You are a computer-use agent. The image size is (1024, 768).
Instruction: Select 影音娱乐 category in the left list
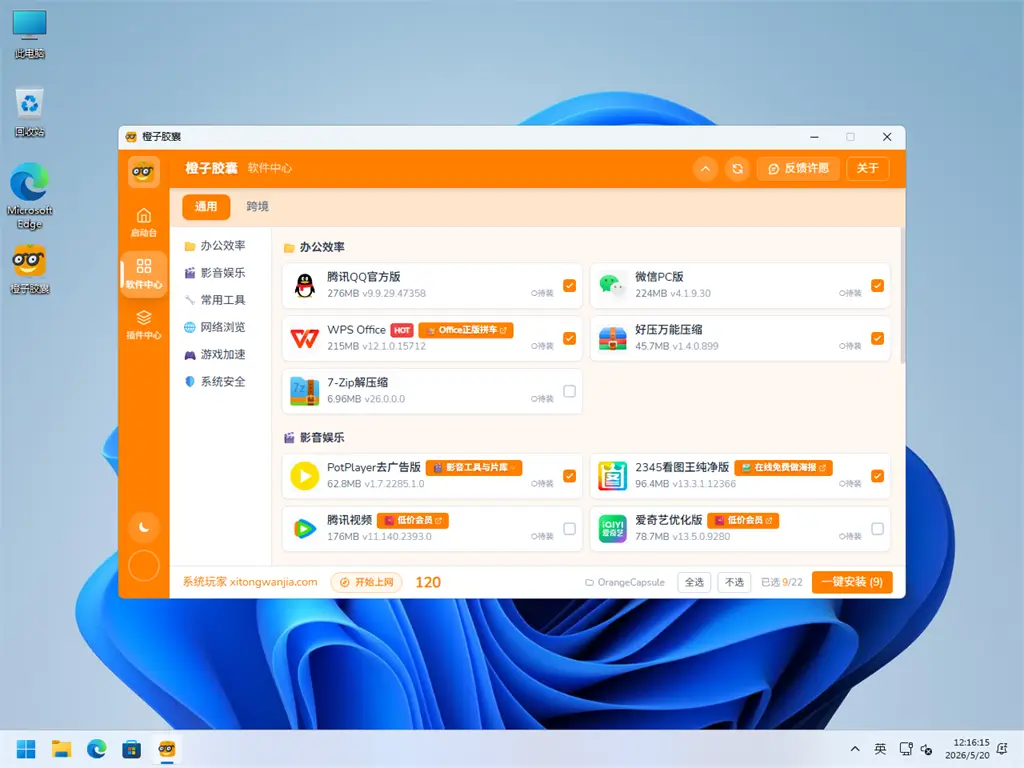tap(215, 272)
